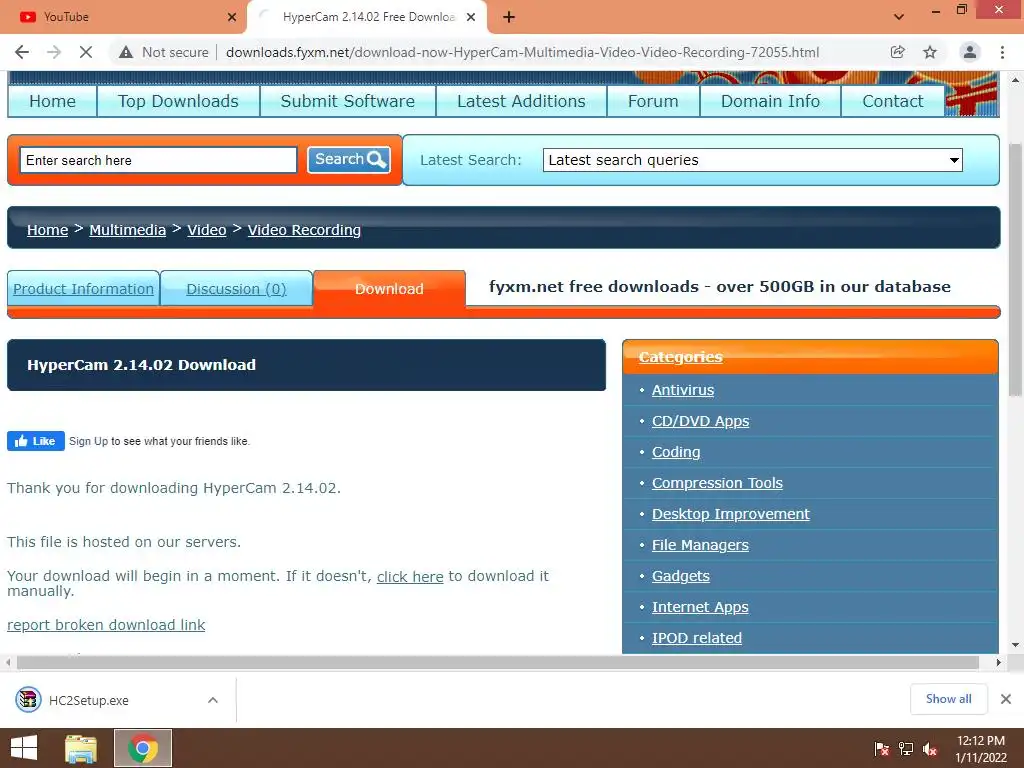This screenshot has width=1024, height=768.
Task: Click the Not secure warning icon
Action: click(126, 52)
